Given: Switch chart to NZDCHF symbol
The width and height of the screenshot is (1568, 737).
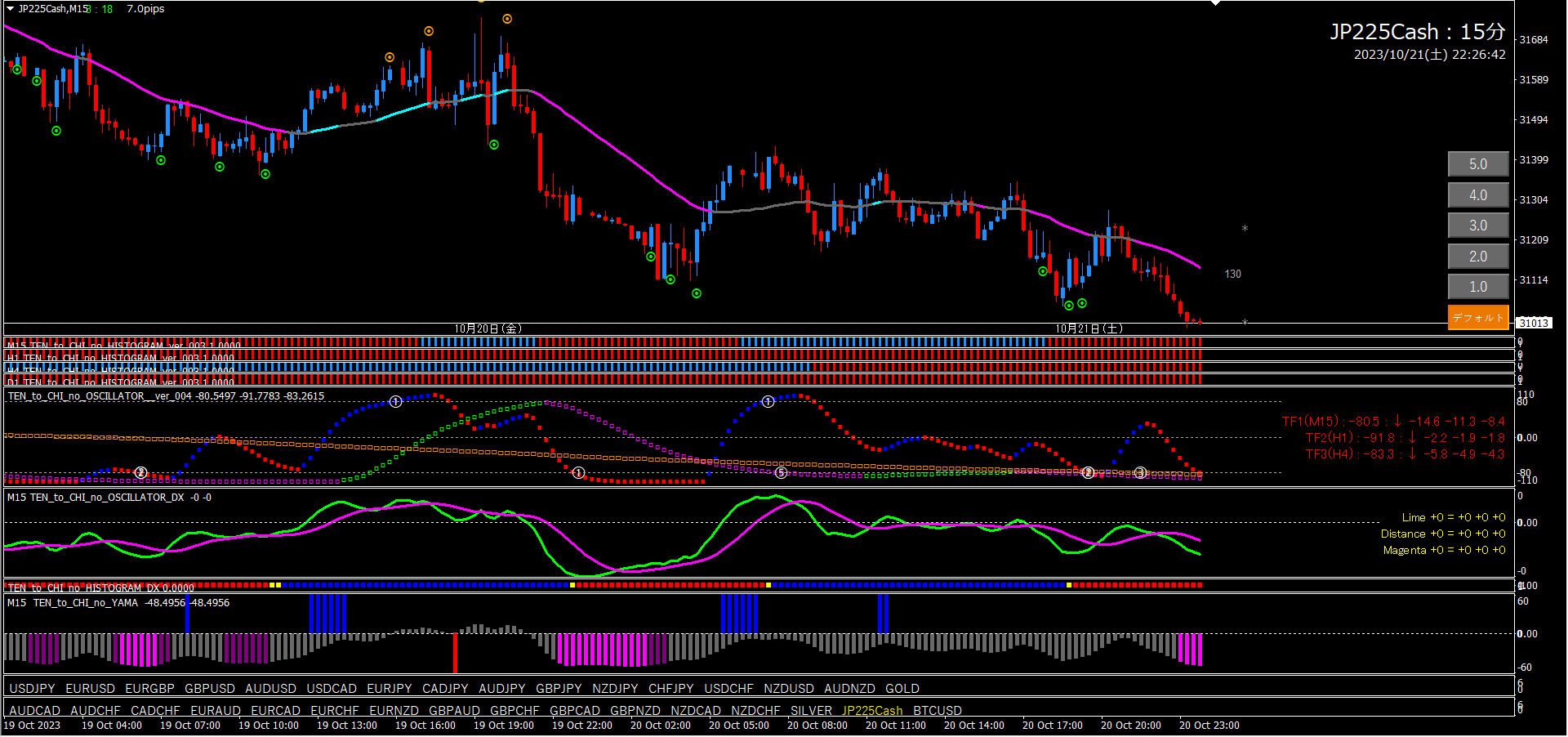Looking at the screenshot, I should tap(755, 711).
